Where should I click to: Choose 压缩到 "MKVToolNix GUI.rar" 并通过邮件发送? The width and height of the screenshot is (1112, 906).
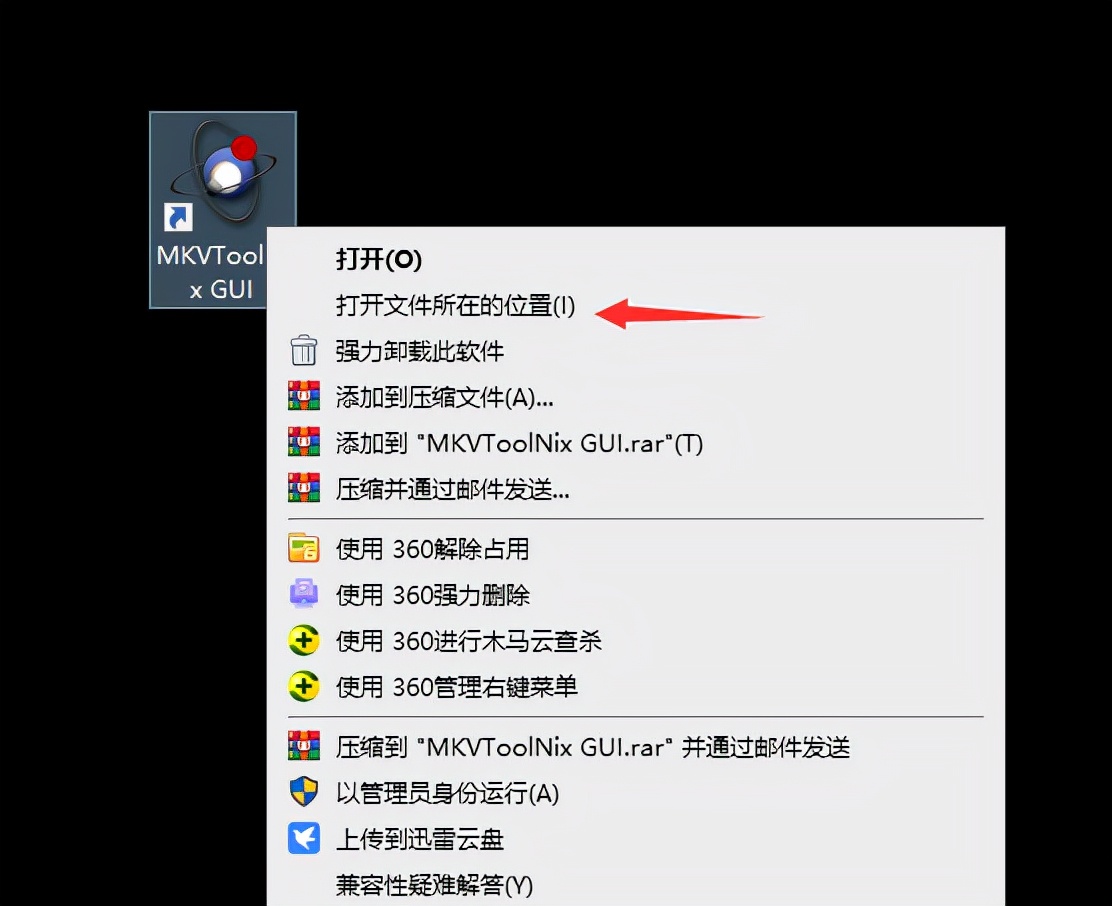[593, 747]
